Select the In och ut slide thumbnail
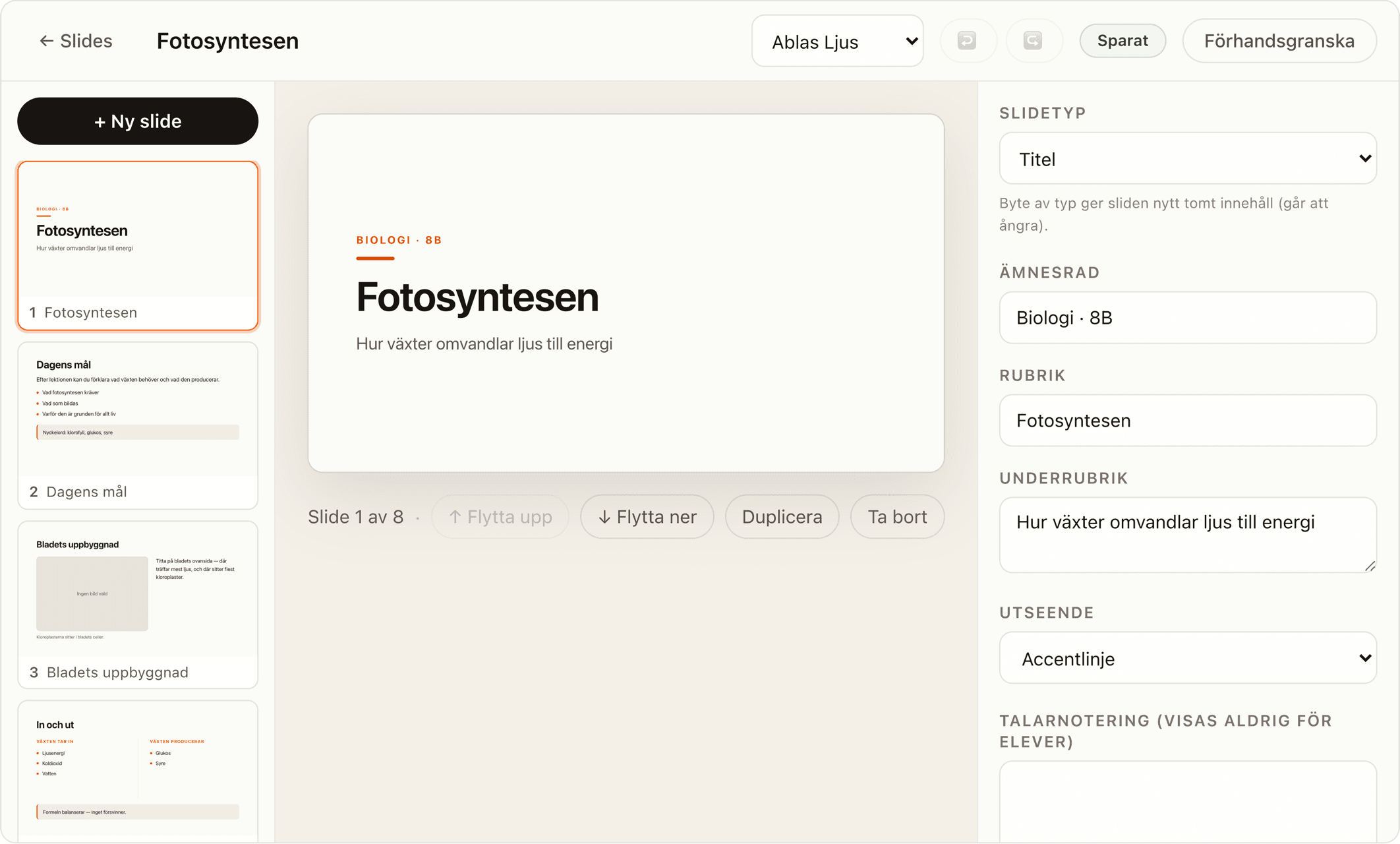This screenshot has width=1400, height=844. tap(138, 771)
